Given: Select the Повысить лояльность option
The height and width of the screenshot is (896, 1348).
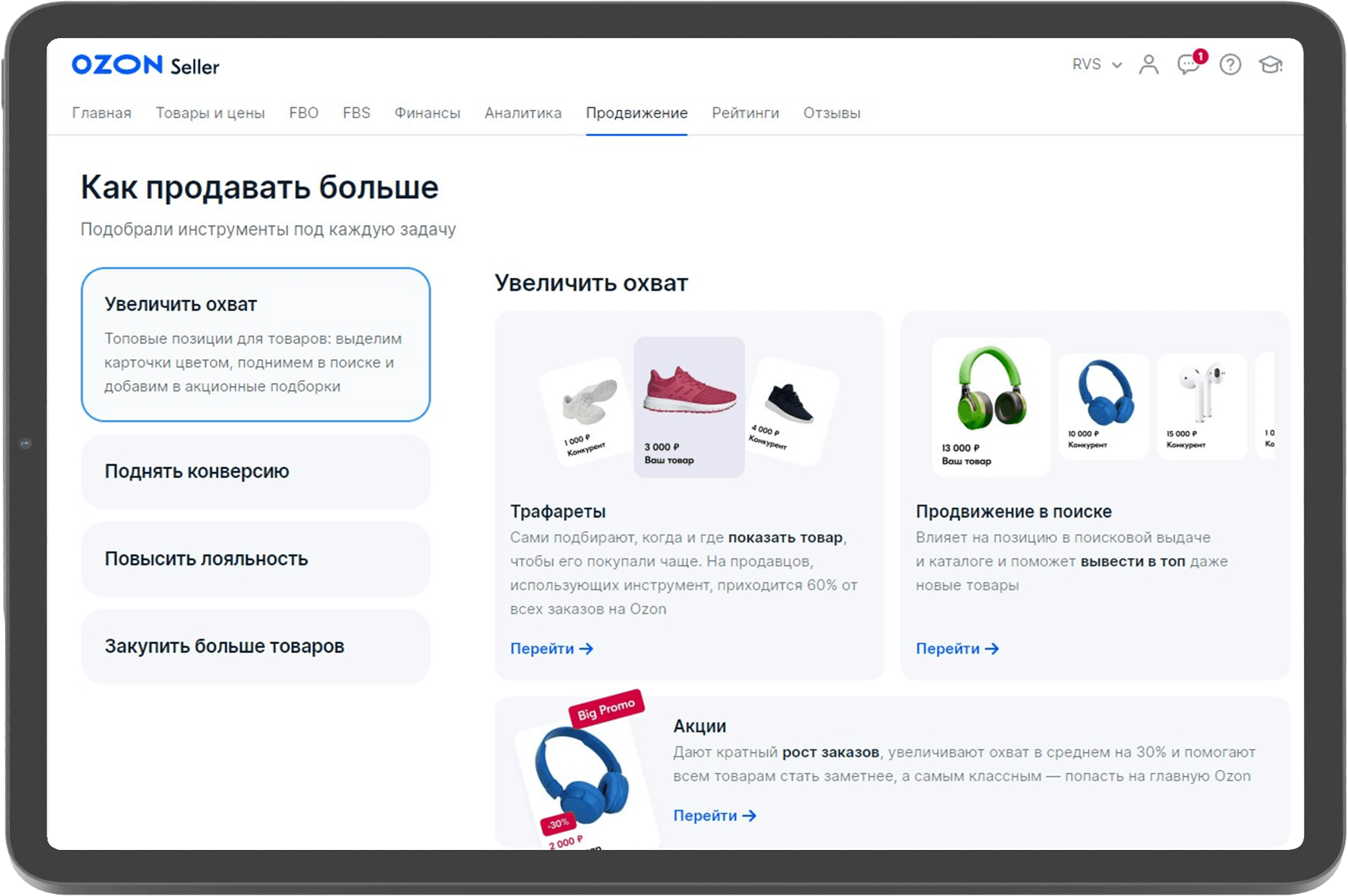Looking at the screenshot, I should tap(255, 559).
